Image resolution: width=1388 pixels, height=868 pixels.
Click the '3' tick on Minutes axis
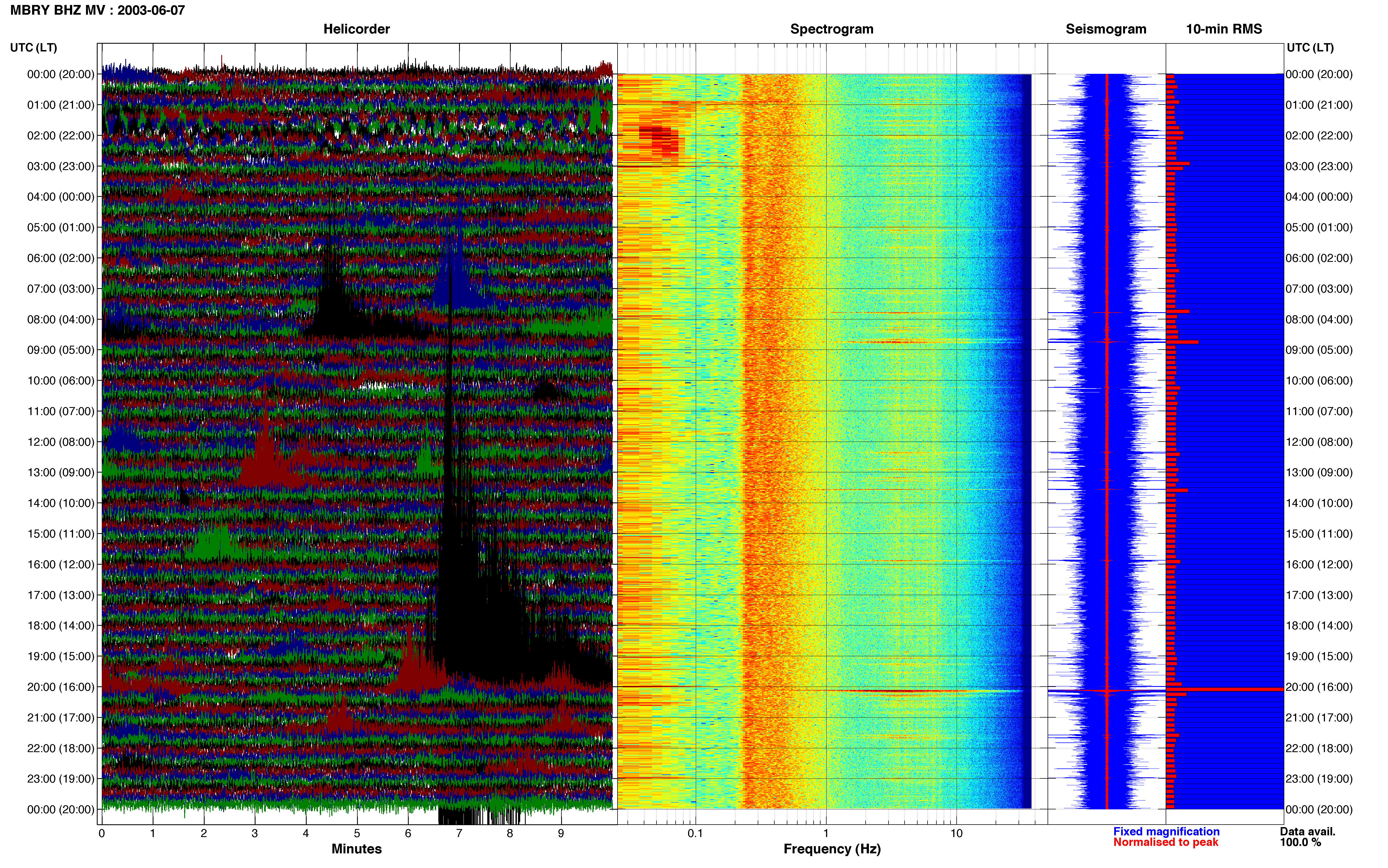pos(255,833)
